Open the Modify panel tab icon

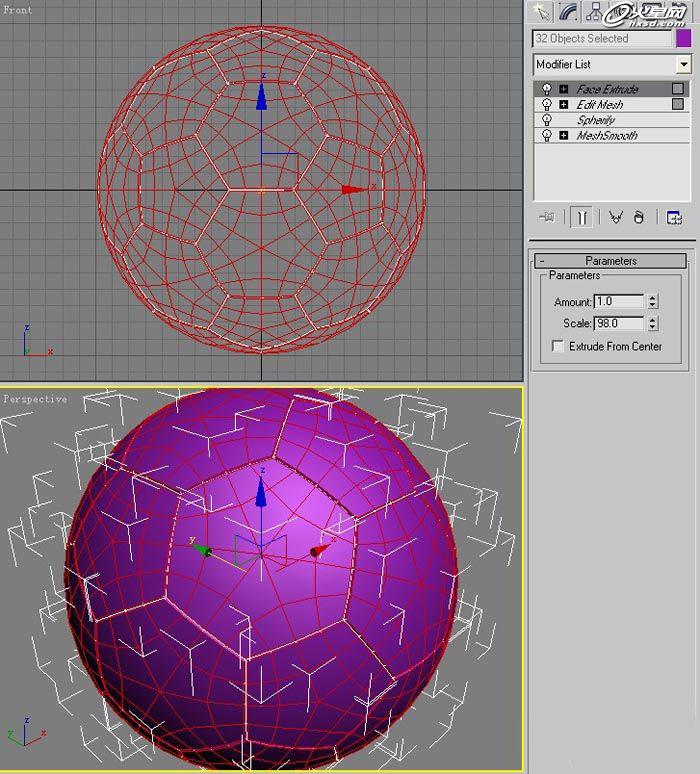click(x=568, y=12)
